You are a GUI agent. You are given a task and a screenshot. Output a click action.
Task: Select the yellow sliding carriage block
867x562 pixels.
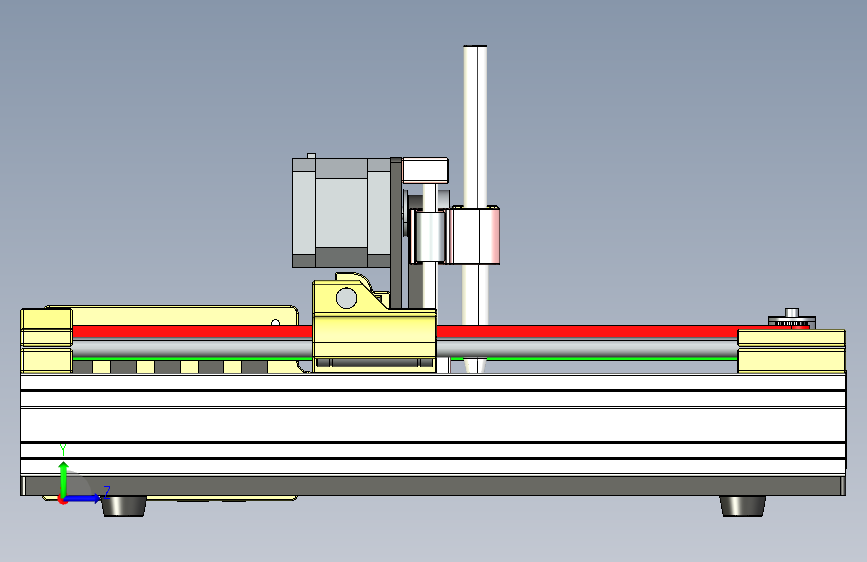point(374,326)
